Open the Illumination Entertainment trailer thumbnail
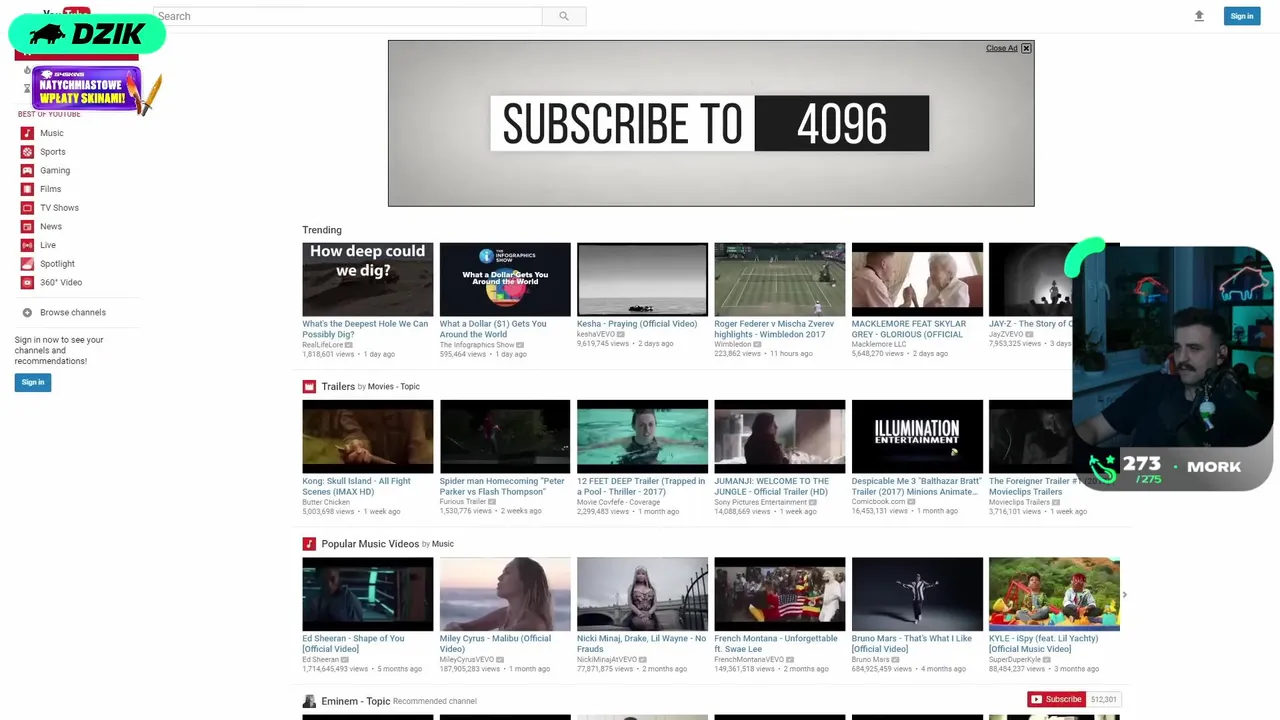 coord(917,436)
